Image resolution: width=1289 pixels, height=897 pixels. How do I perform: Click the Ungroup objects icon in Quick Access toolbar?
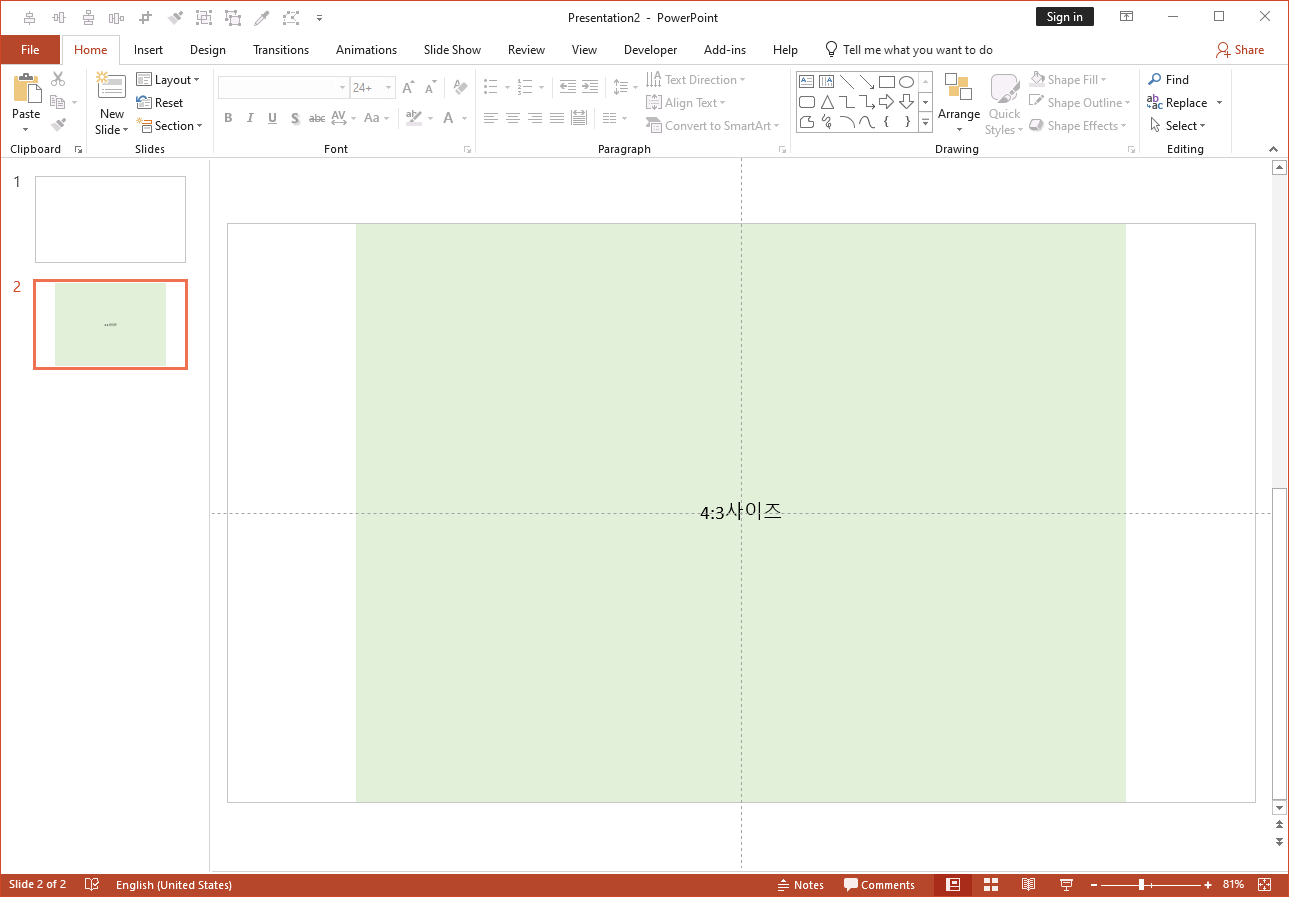[x=233, y=18]
